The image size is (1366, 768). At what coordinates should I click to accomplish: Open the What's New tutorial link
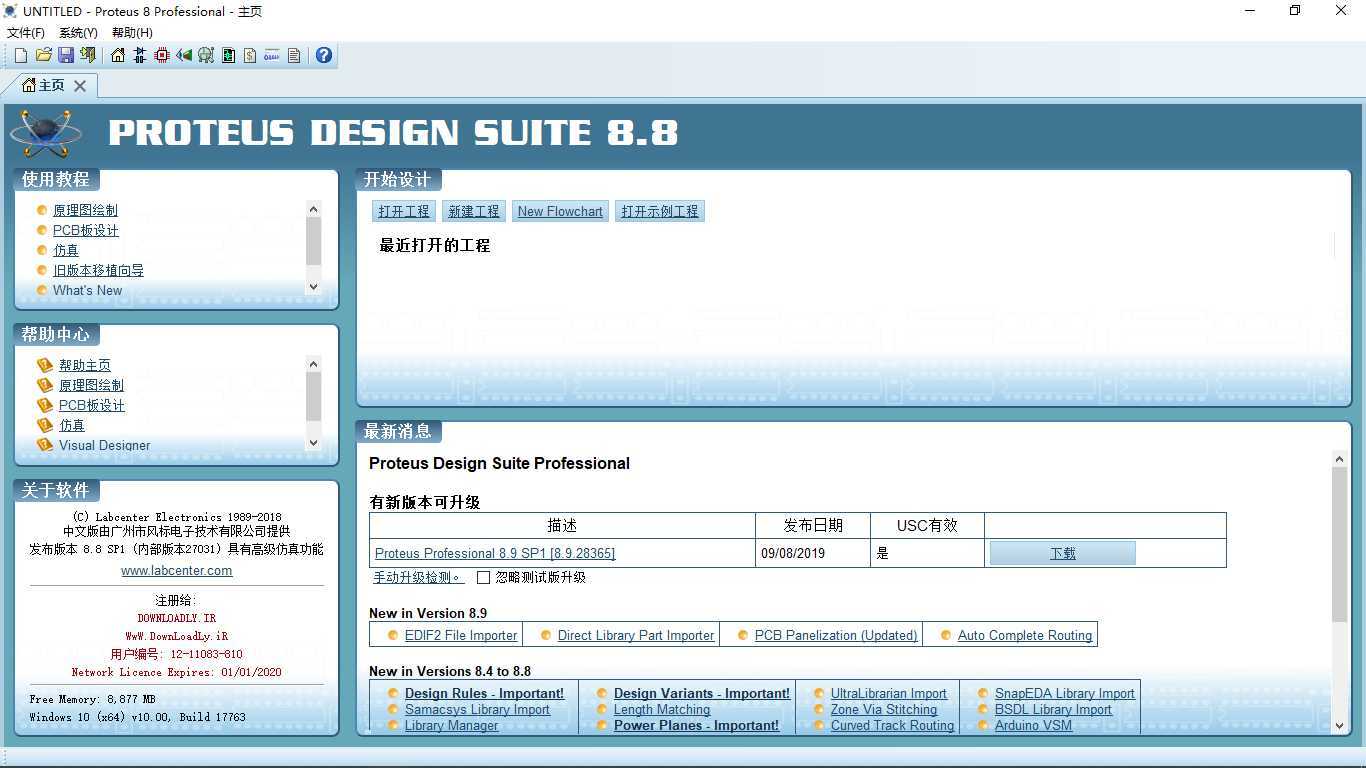88,290
